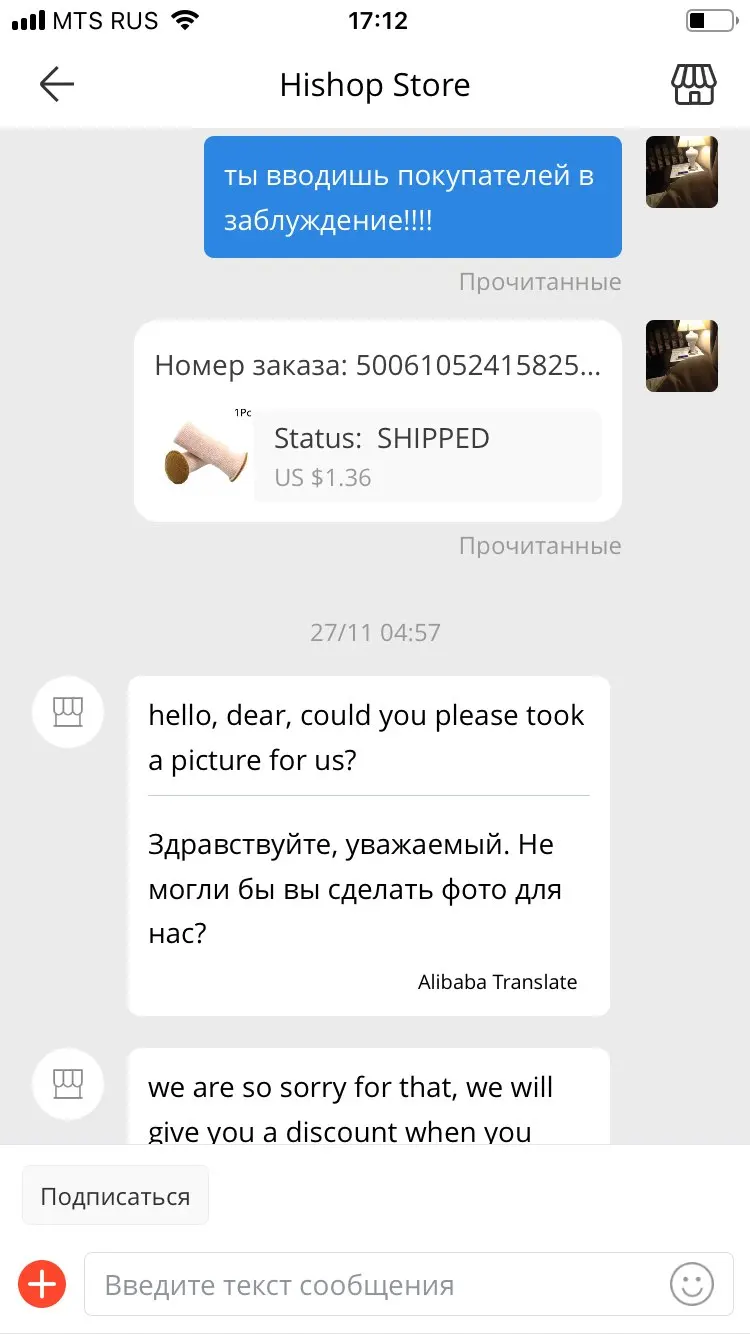750x1334 pixels.
Task: Tap the 'Alibaba Translate' label
Action: (x=497, y=982)
